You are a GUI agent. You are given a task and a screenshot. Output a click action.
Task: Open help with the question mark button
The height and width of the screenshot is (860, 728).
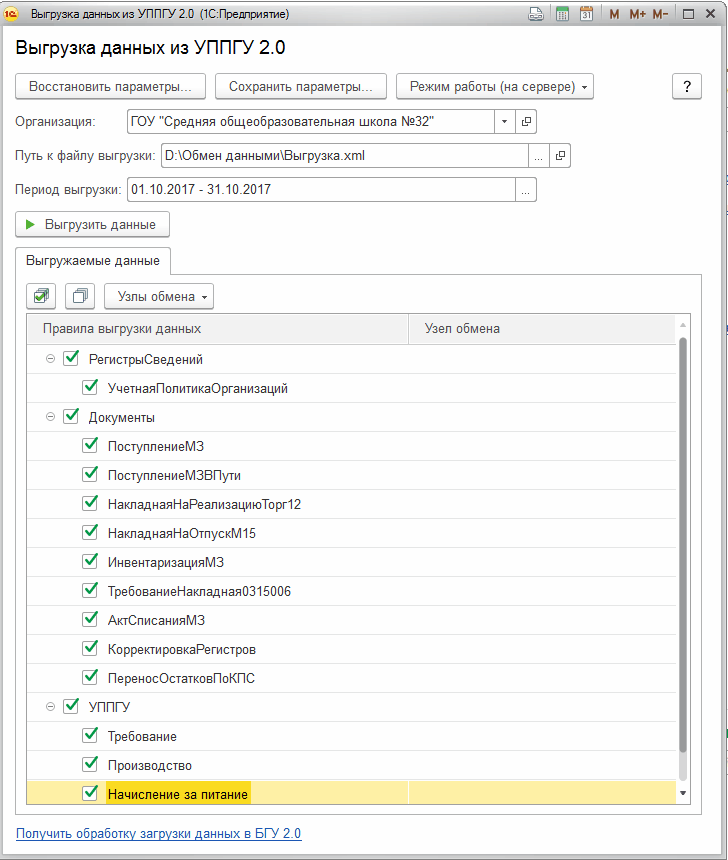(687, 86)
